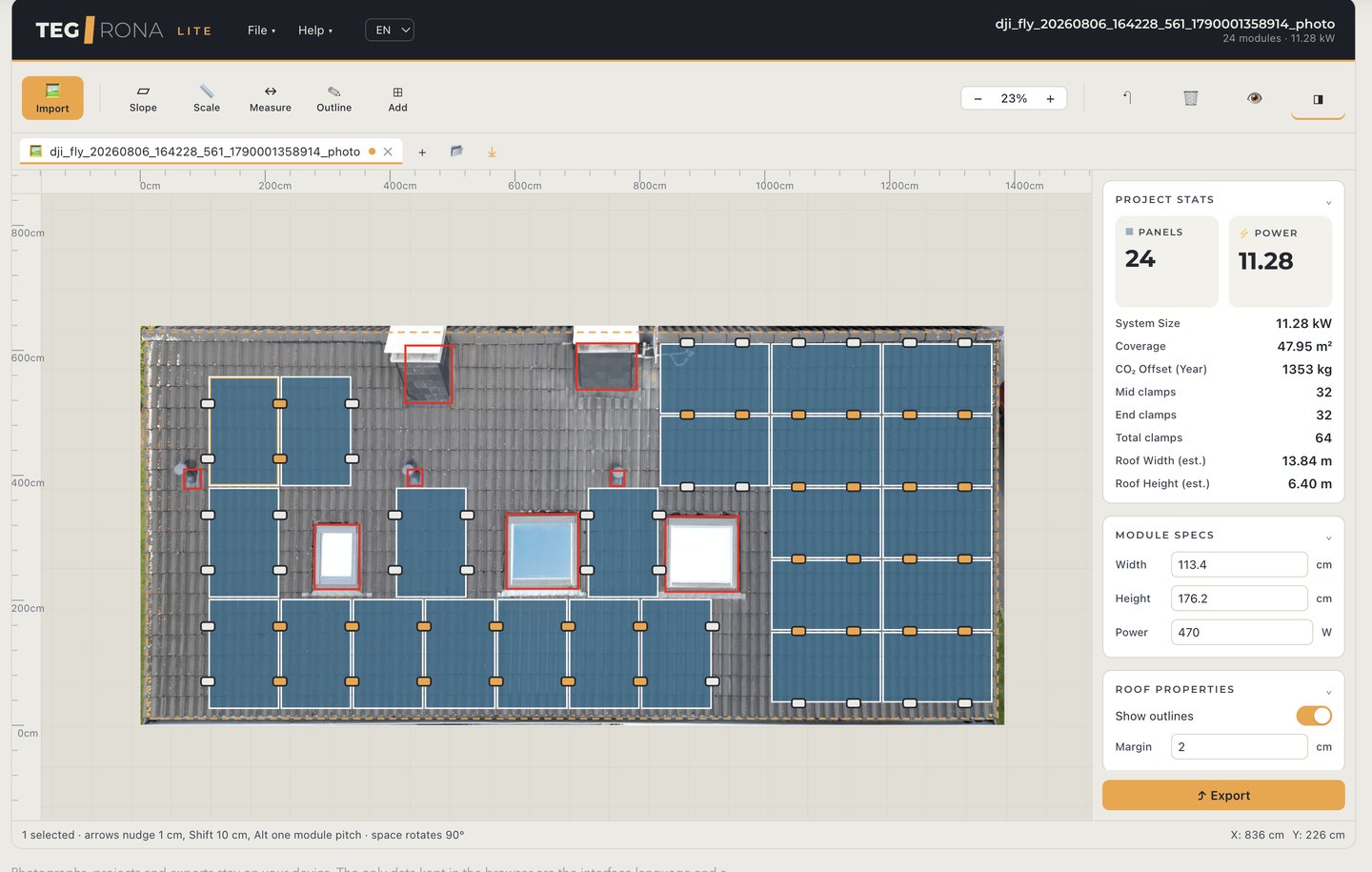Image resolution: width=1372 pixels, height=872 pixels.
Task: Collapse the Module Specs section
Action: click(x=1328, y=537)
